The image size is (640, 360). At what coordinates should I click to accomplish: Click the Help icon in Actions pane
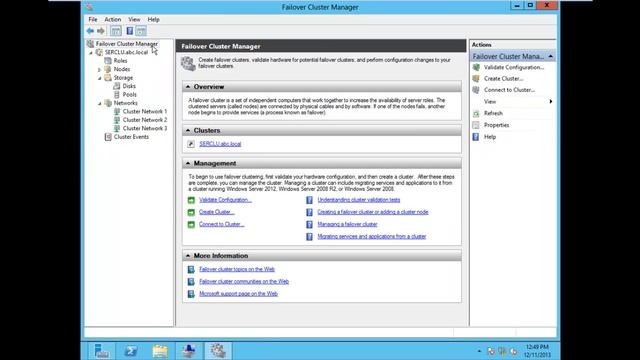(x=476, y=137)
